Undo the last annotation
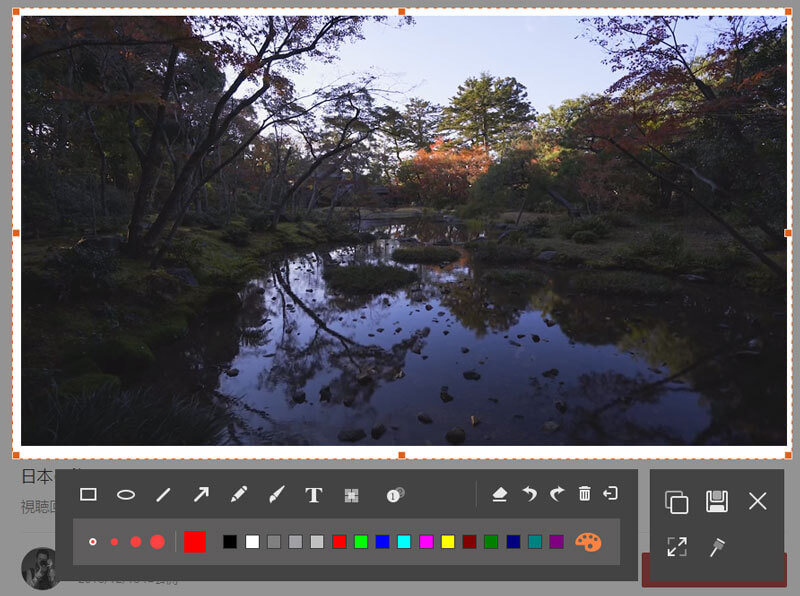 coord(529,494)
